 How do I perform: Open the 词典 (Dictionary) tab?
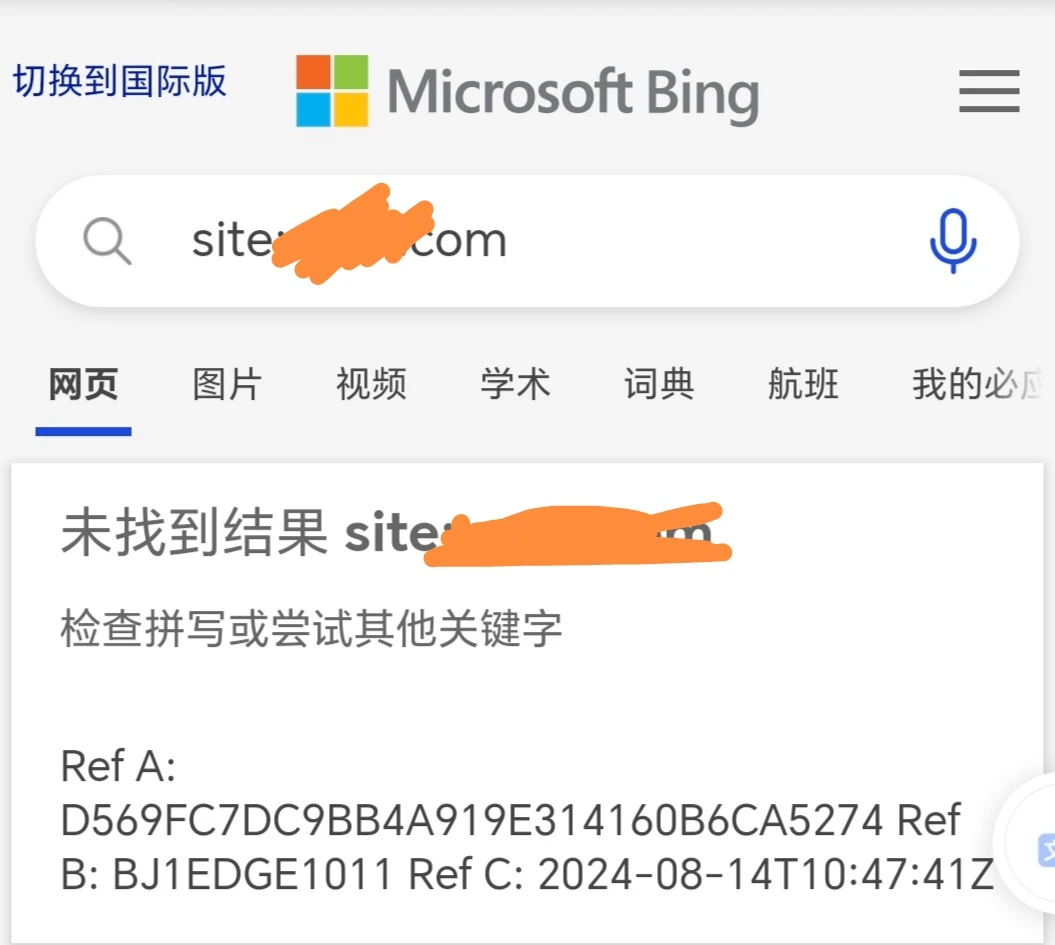coord(659,385)
